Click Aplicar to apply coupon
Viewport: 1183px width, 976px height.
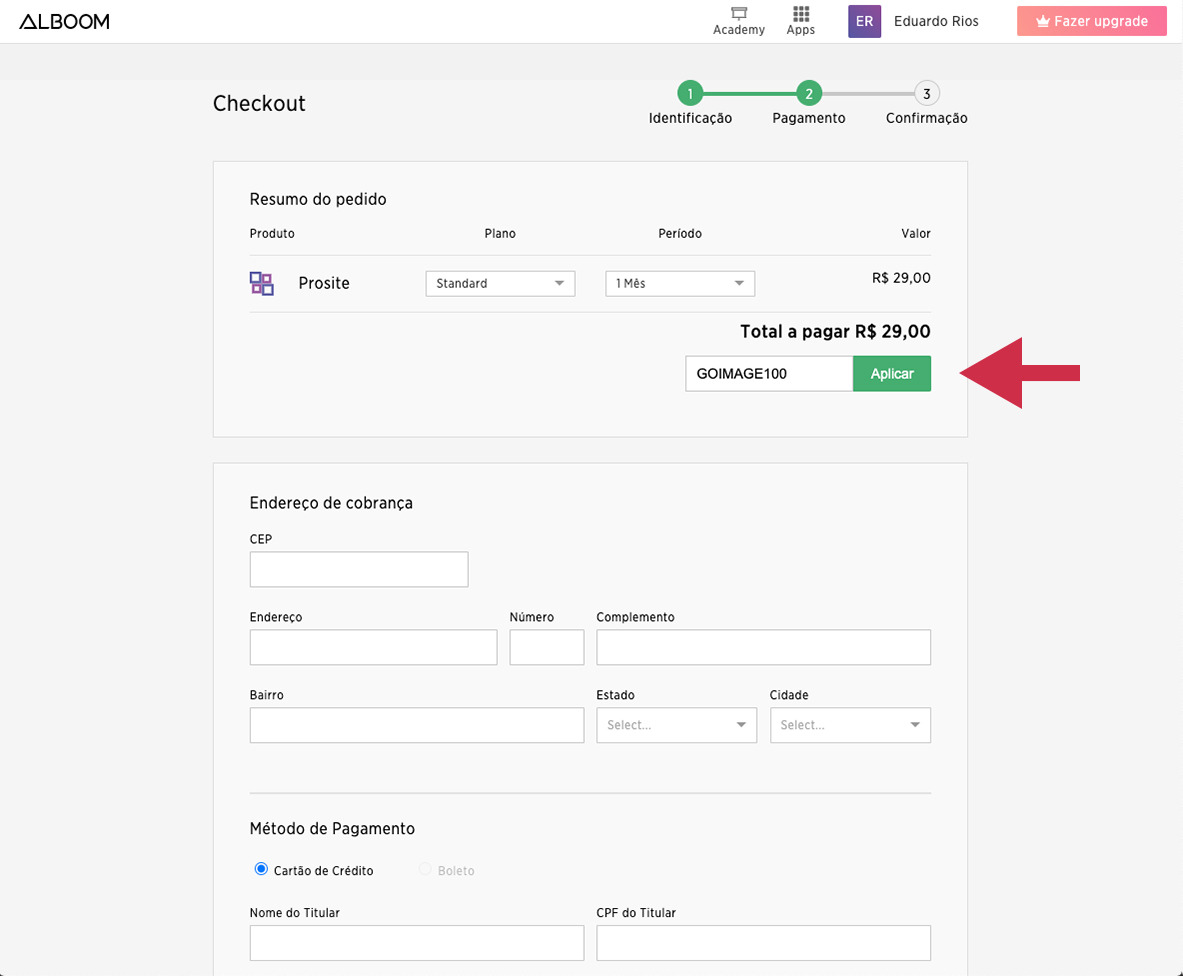(892, 374)
